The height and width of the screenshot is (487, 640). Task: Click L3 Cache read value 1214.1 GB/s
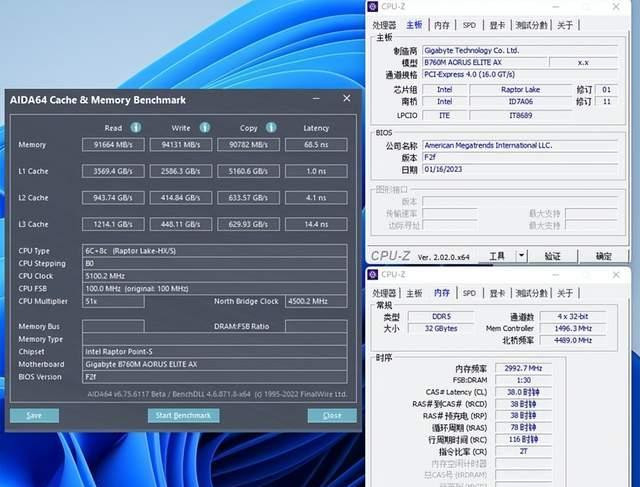pyautogui.click(x=113, y=224)
